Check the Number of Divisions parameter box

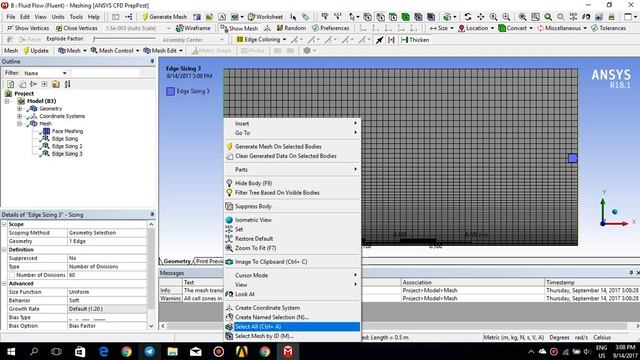(12, 275)
